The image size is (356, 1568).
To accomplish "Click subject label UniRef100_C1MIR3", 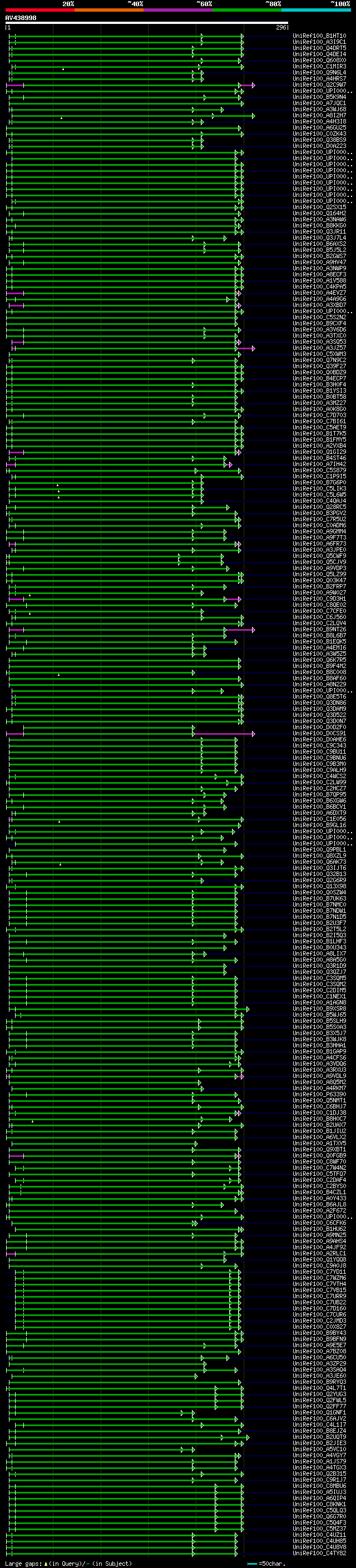I will (x=319, y=66).
